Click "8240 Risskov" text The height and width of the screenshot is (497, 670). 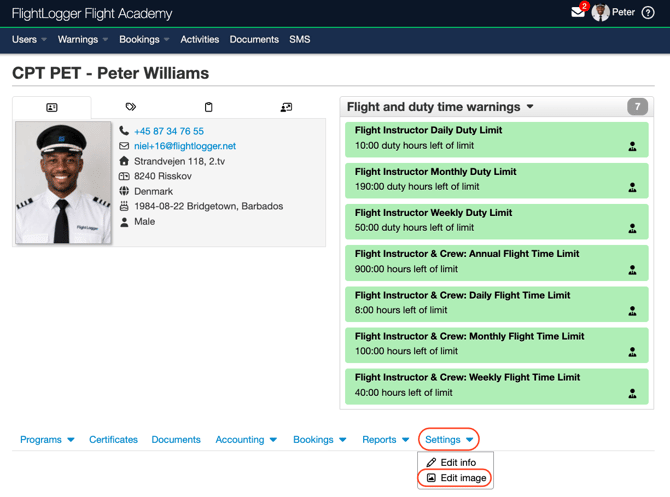pos(163,176)
